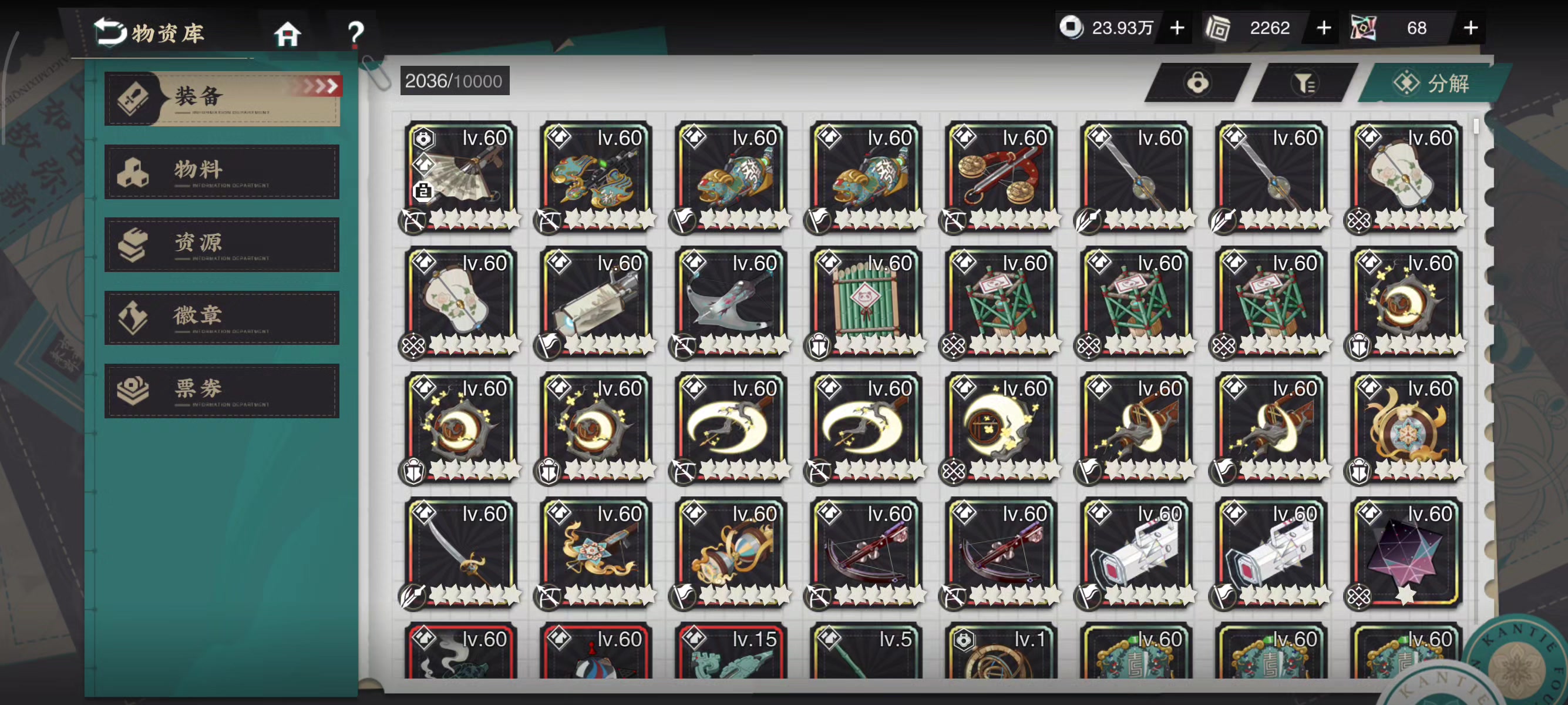The width and height of the screenshot is (1568, 705).
Task: Open the 资源 resources tab
Action: 222,245
